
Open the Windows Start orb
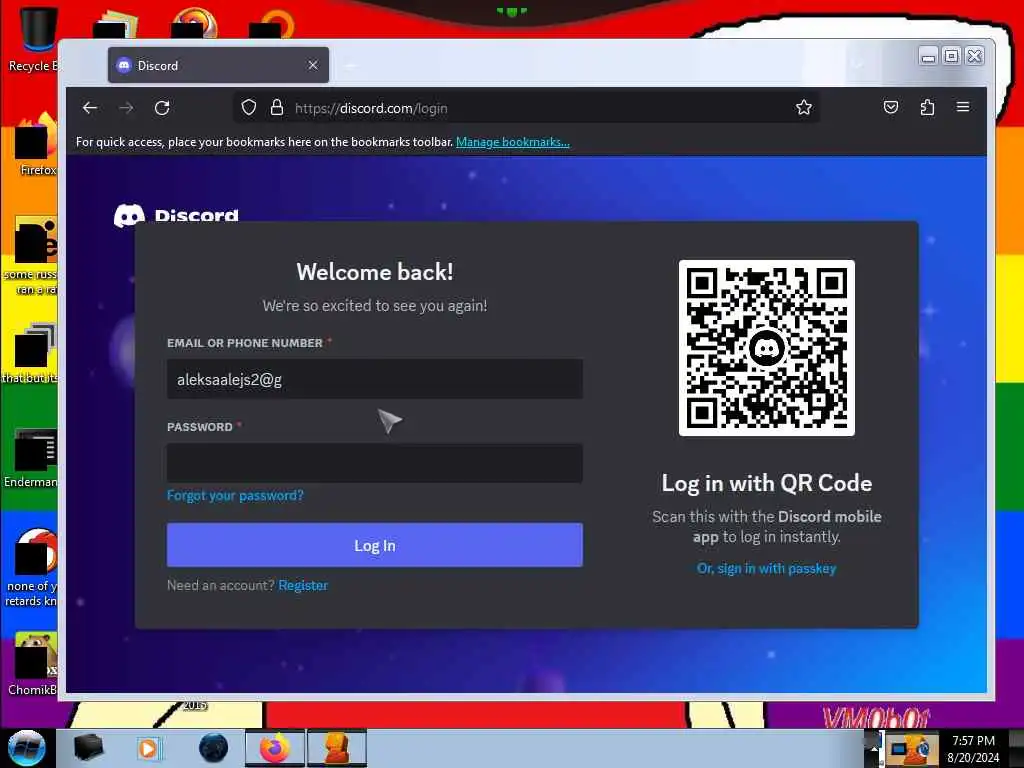click(x=26, y=748)
